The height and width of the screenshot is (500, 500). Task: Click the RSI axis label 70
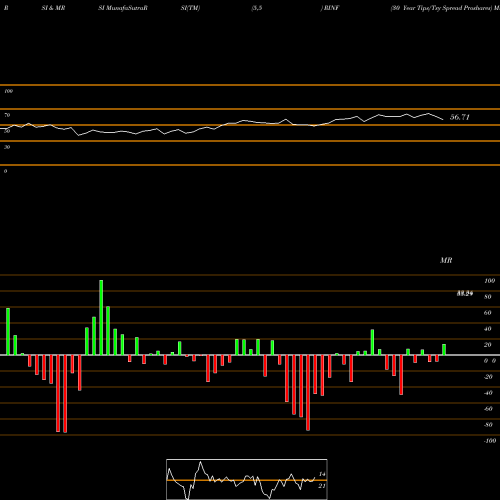tap(7, 115)
